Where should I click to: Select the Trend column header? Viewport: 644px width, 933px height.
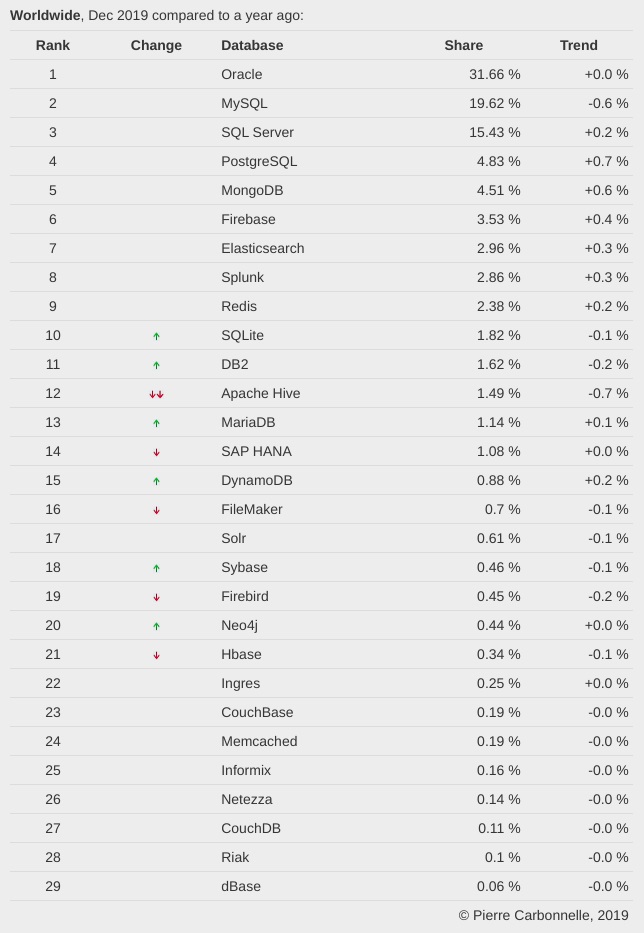(x=578, y=45)
